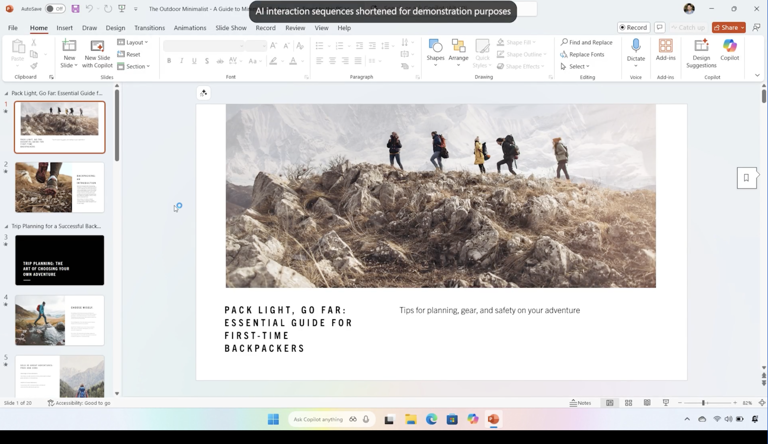This screenshot has width=768, height=444.
Task: Toggle Underline formatting
Action: [194, 61]
